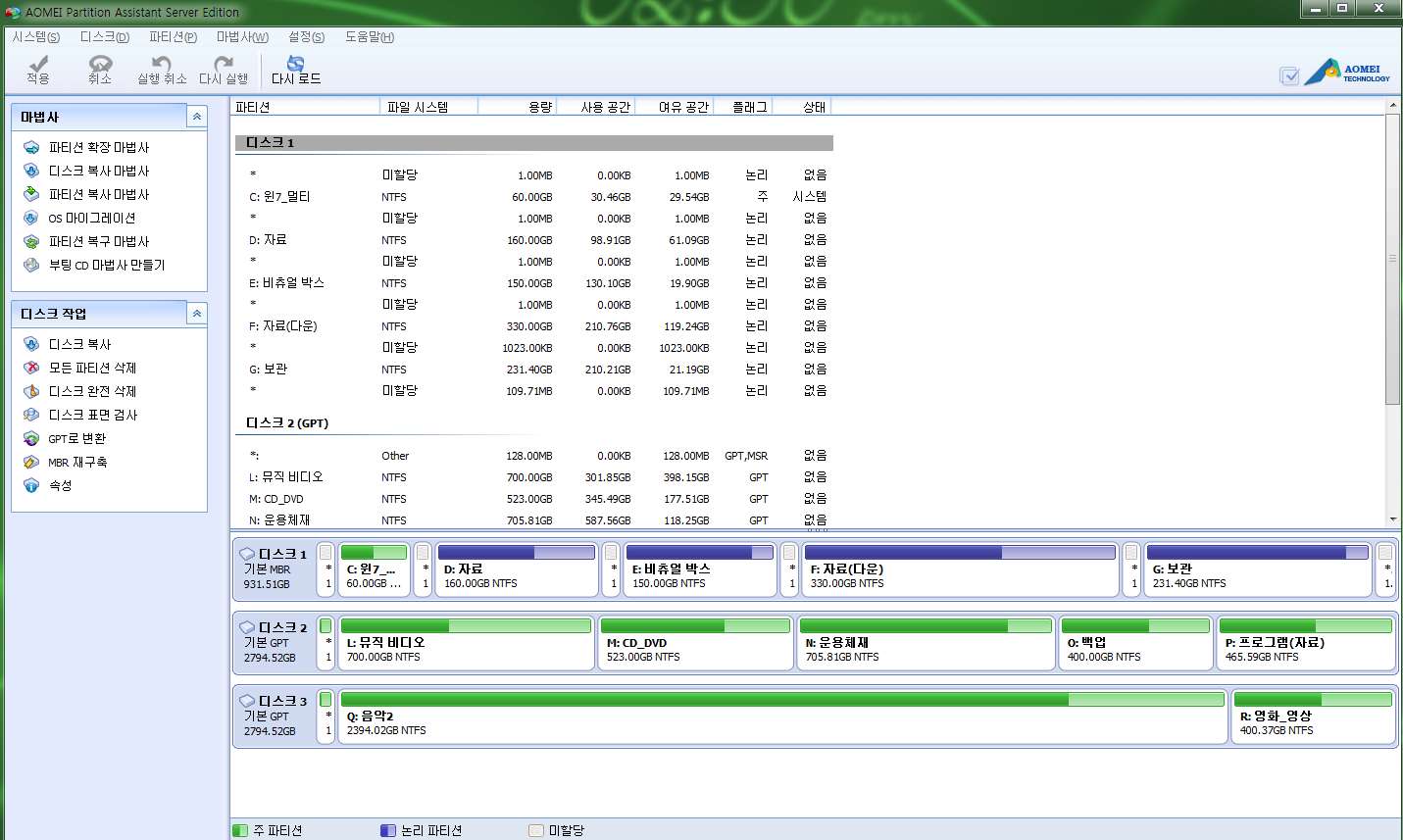
Task: Select the C: 윈7_멀티 row in list
Action: tap(534, 197)
